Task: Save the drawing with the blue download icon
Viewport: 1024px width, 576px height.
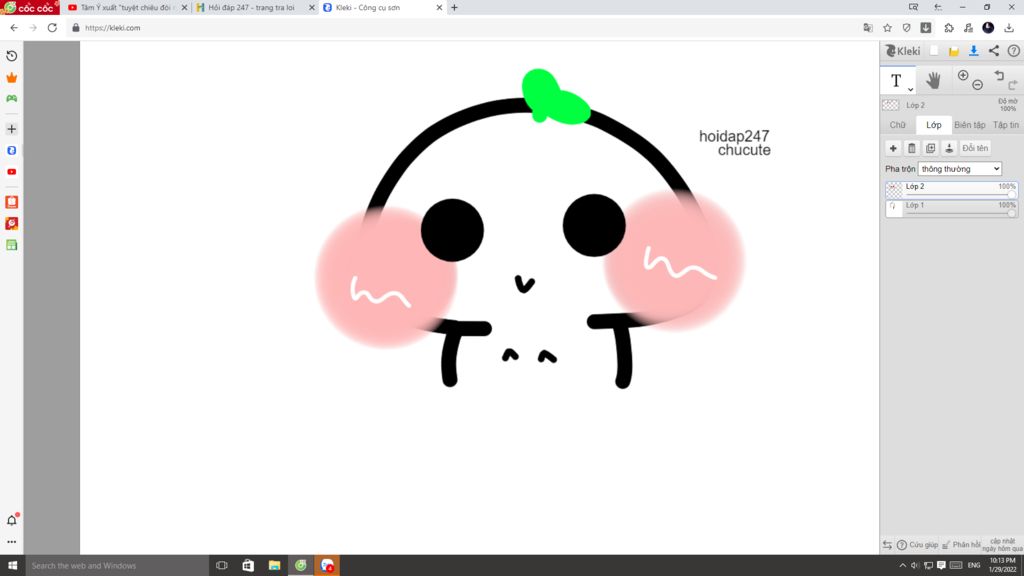Action: pos(974,51)
